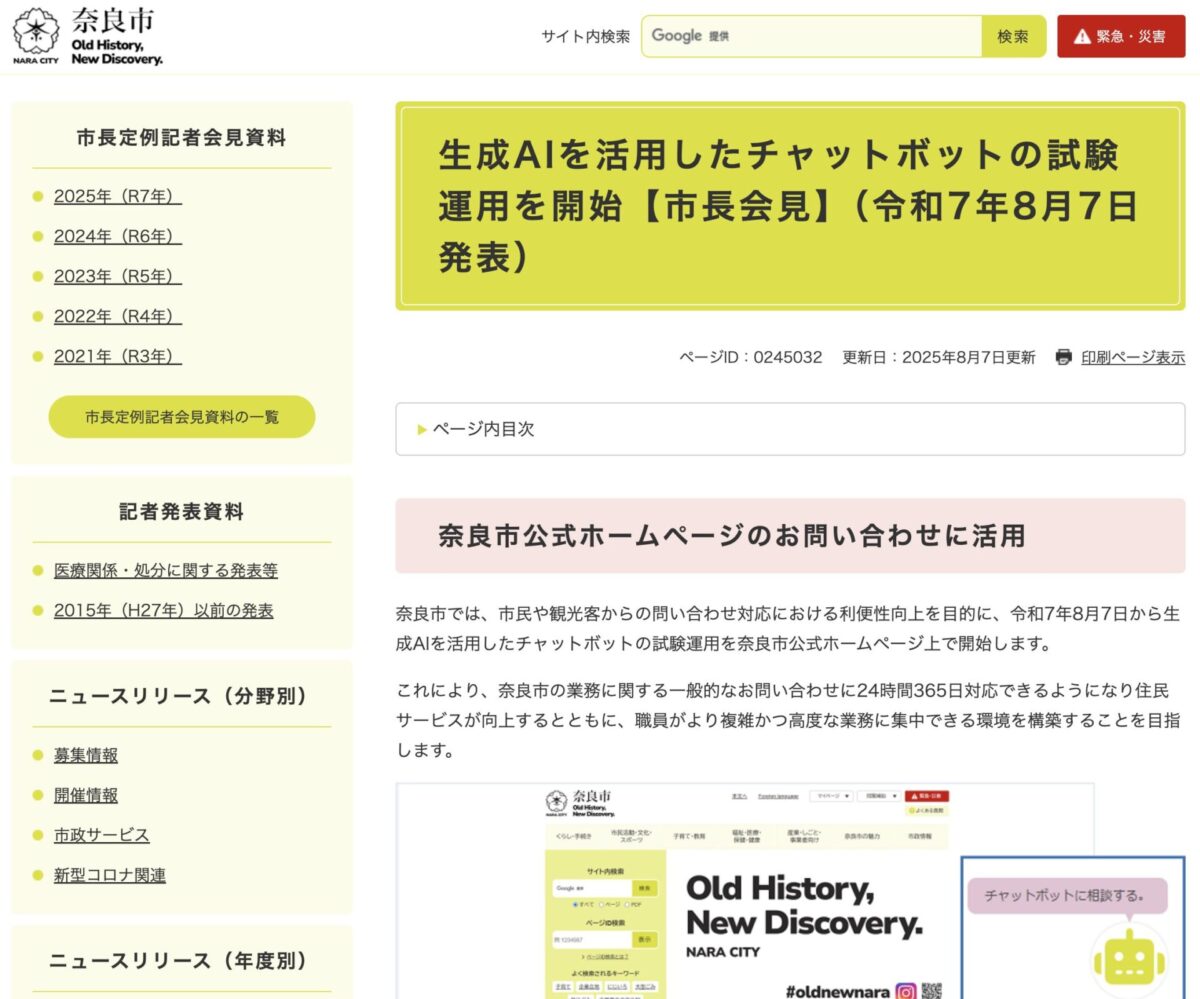
Task: Click the 生成AIを活用したチャットボット page title
Action: [790, 206]
